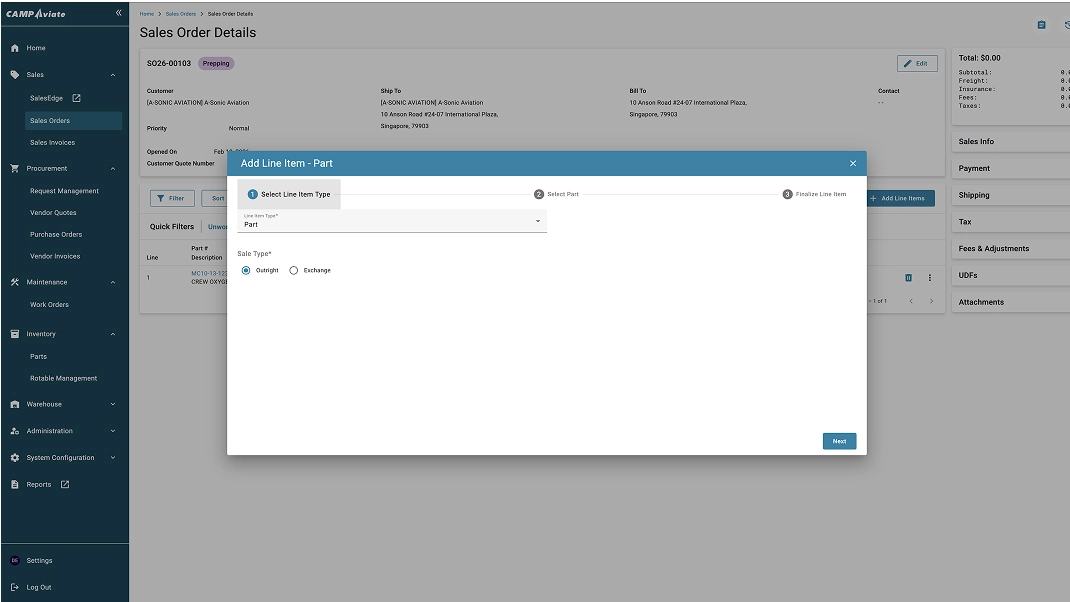Select step 1 Select Line Item Type

pos(289,195)
